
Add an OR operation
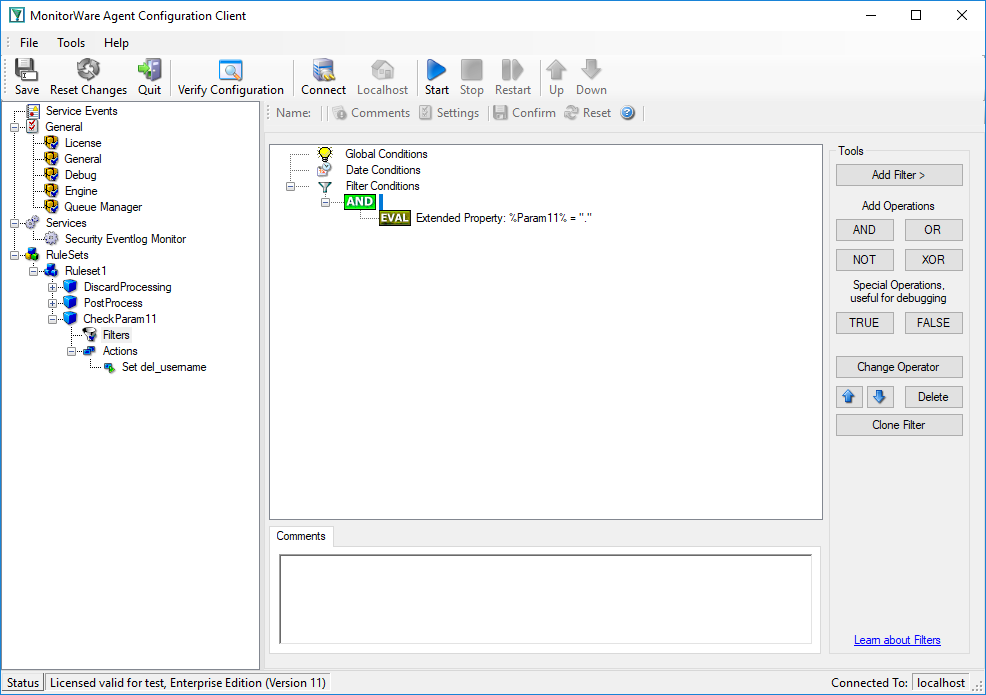click(933, 230)
